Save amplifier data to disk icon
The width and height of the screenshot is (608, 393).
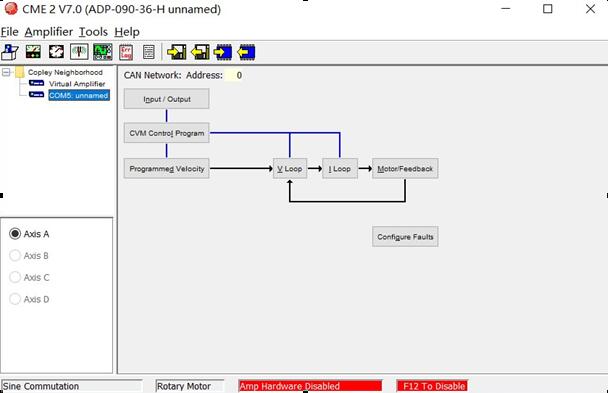[176, 52]
